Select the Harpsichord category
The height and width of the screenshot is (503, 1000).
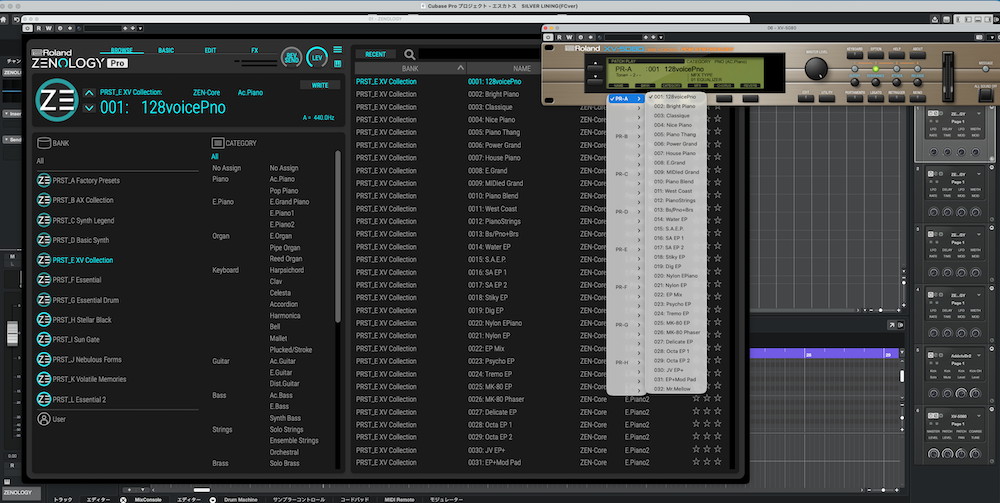click(x=286, y=270)
